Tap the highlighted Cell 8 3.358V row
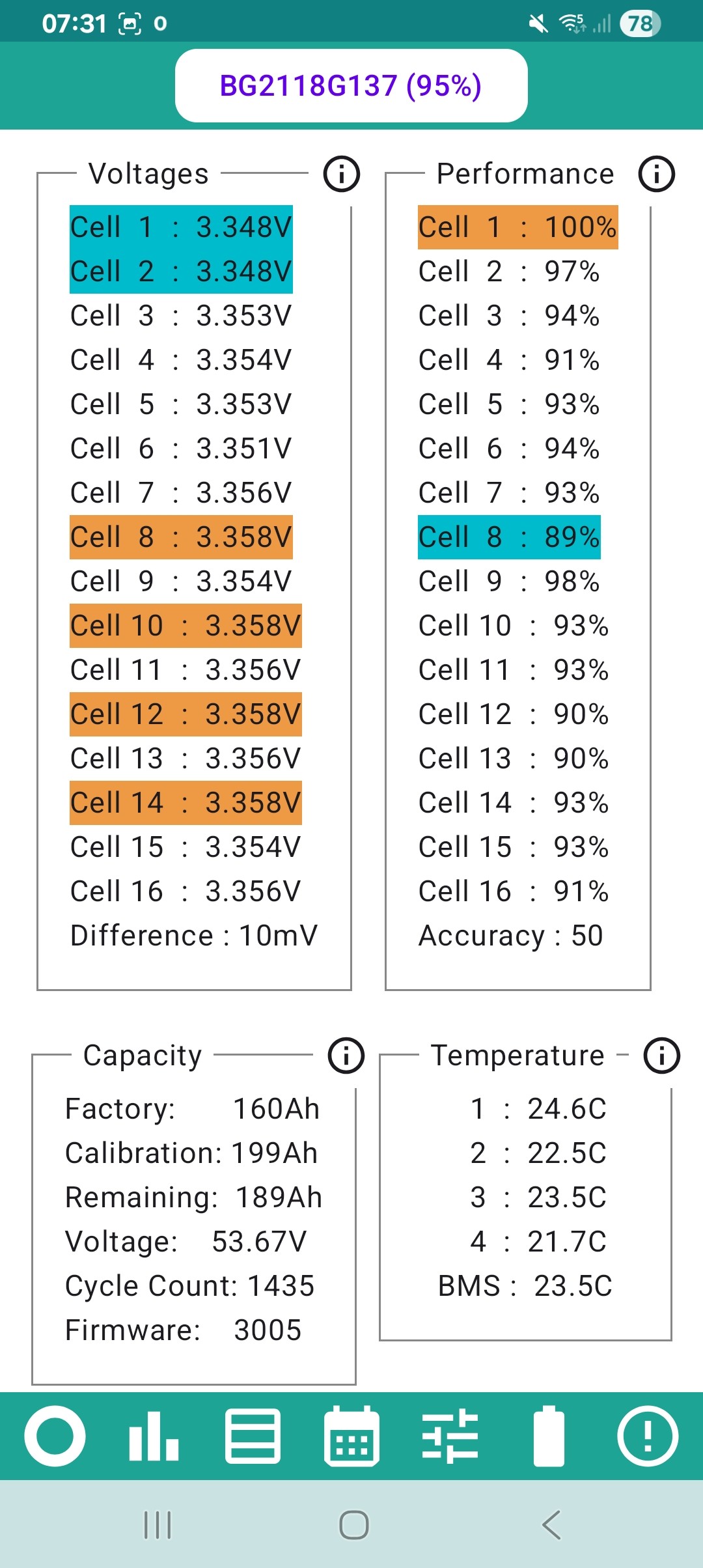 point(181,537)
